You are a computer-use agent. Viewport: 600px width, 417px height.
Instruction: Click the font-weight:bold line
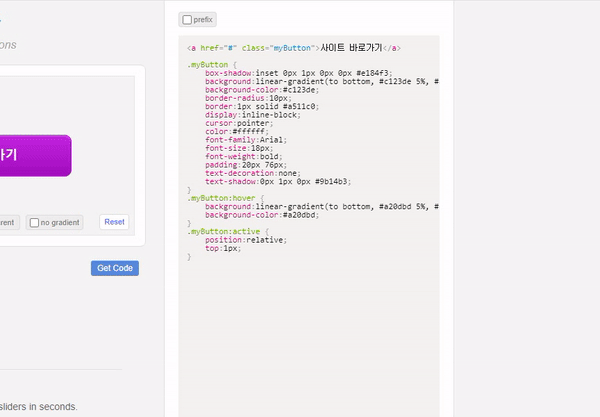(243, 156)
